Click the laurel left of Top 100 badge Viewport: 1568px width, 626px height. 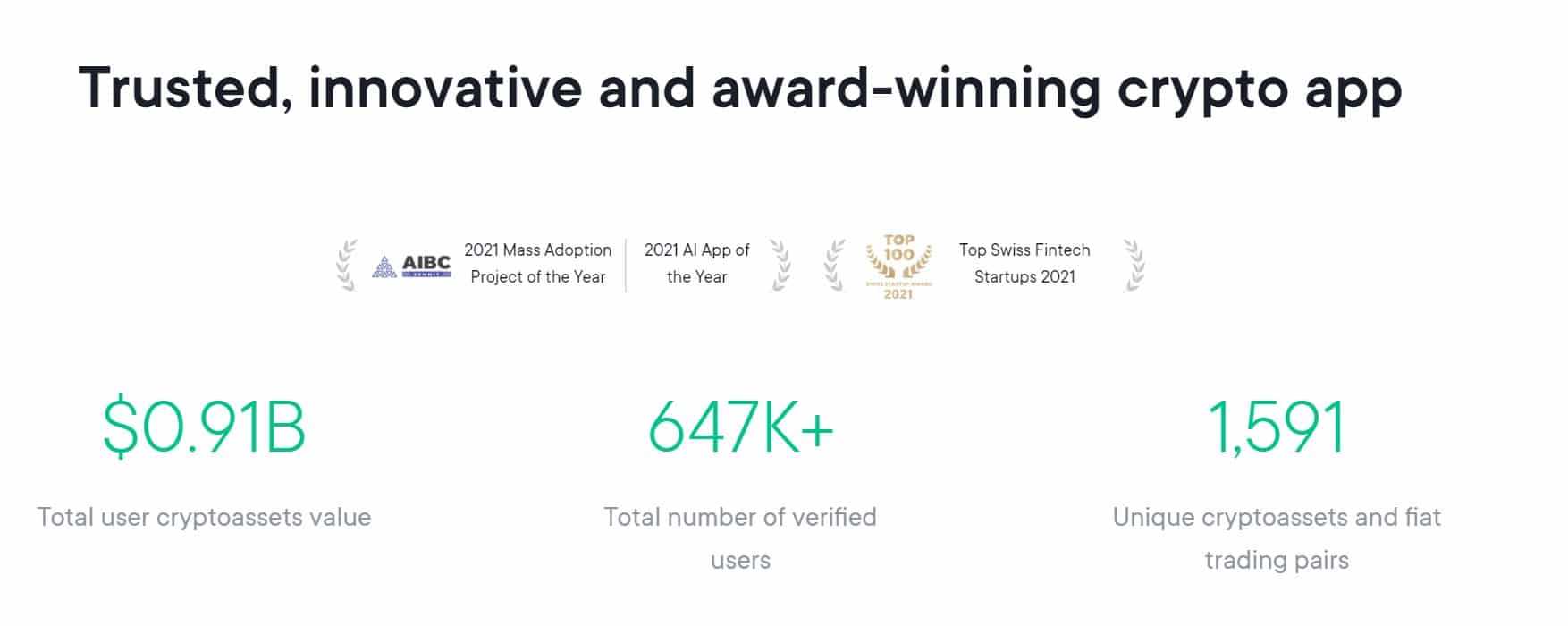pyautogui.click(x=835, y=265)
